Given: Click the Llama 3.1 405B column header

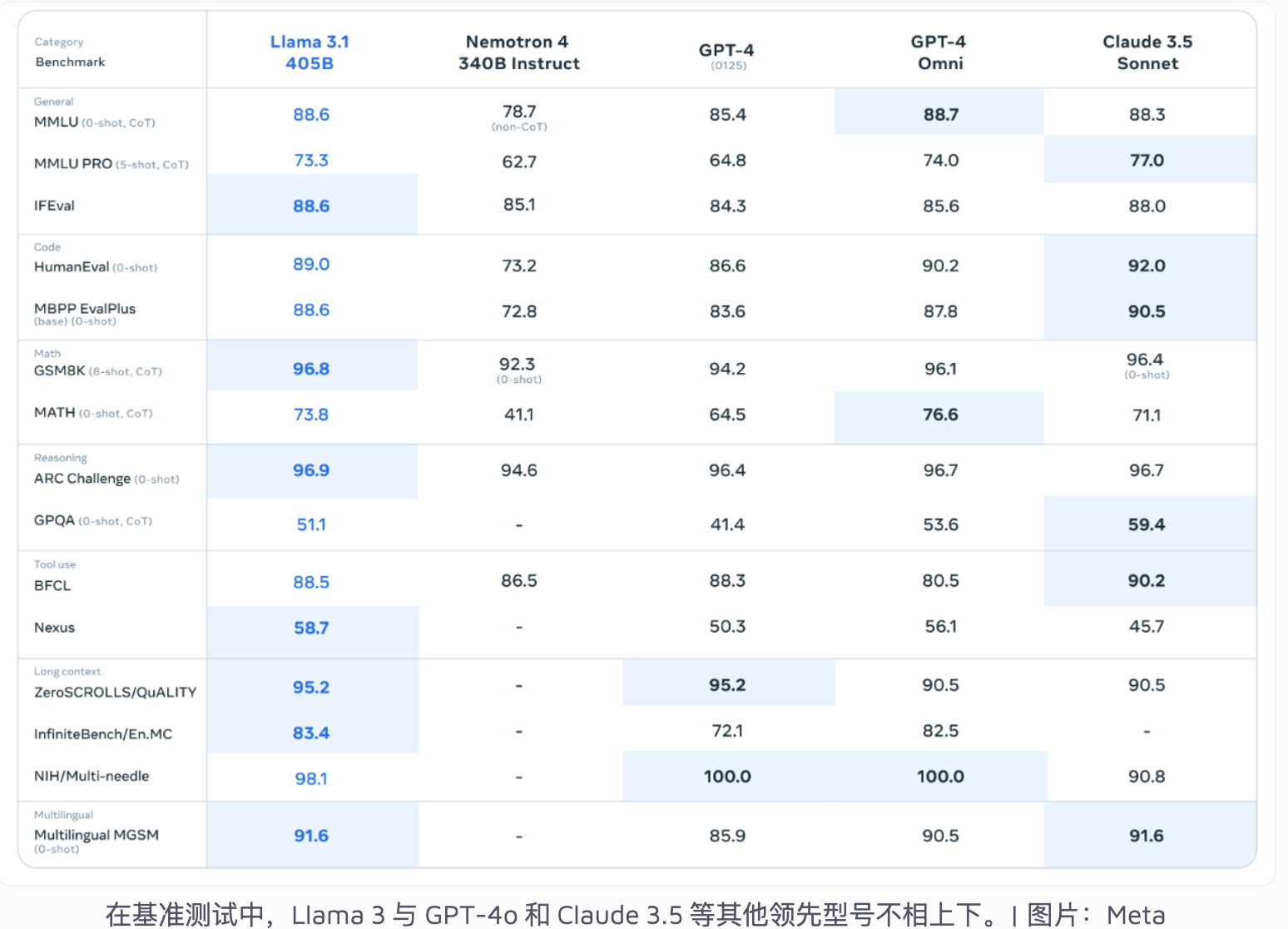Looking at the screenshot, I should coord(310,52).
